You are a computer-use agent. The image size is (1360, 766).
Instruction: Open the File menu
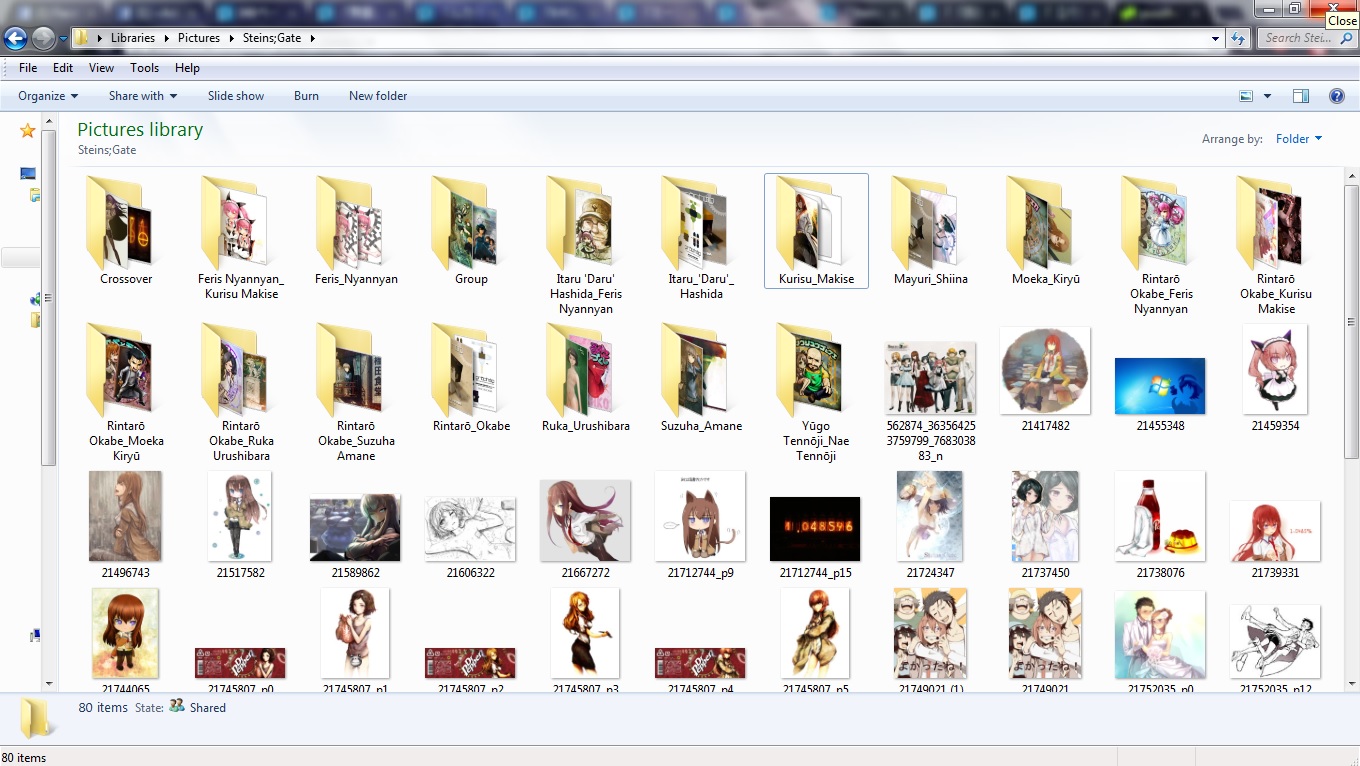28,68
